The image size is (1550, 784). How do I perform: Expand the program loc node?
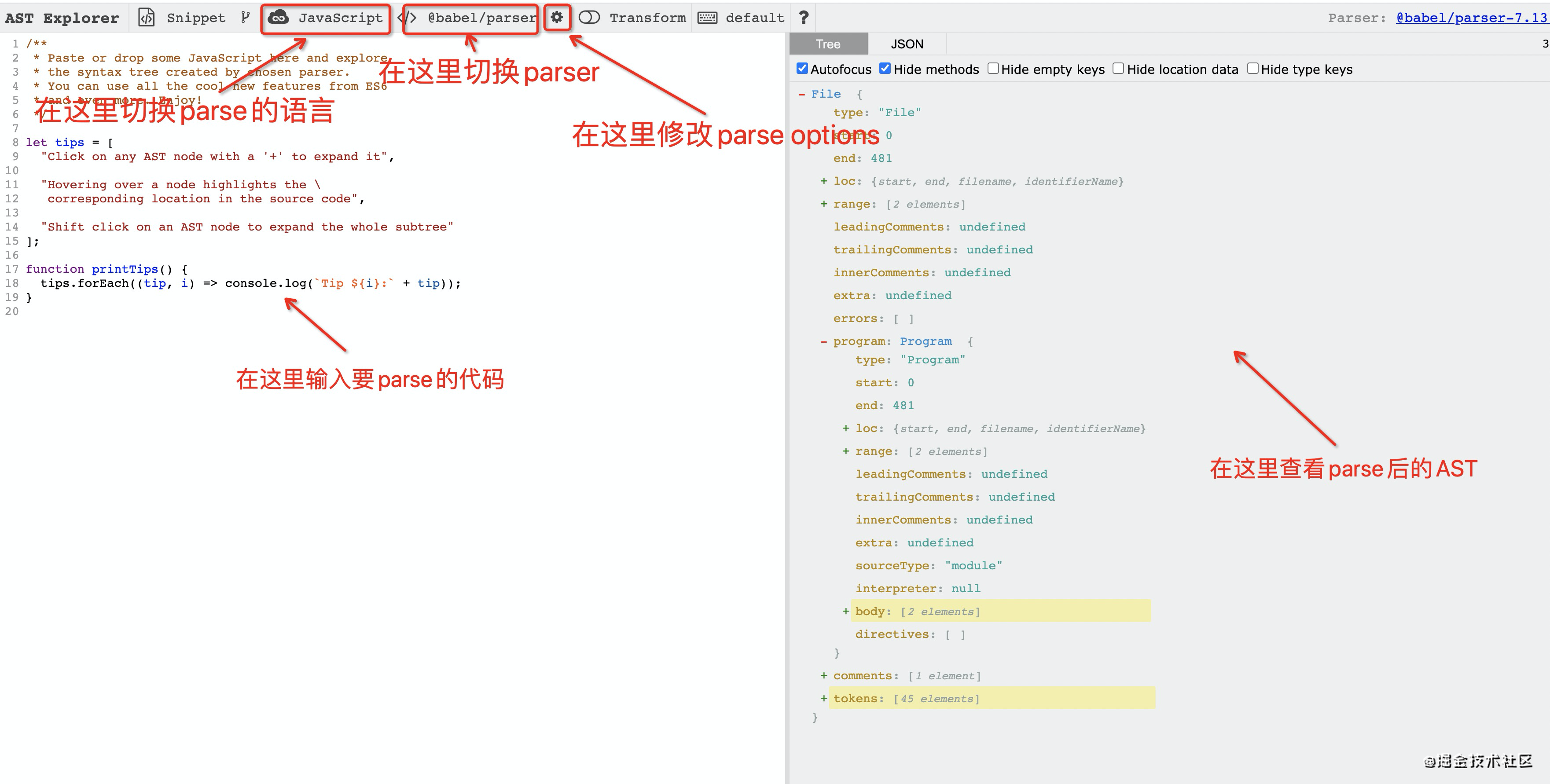pyautogui.click(x=846, y=429)
